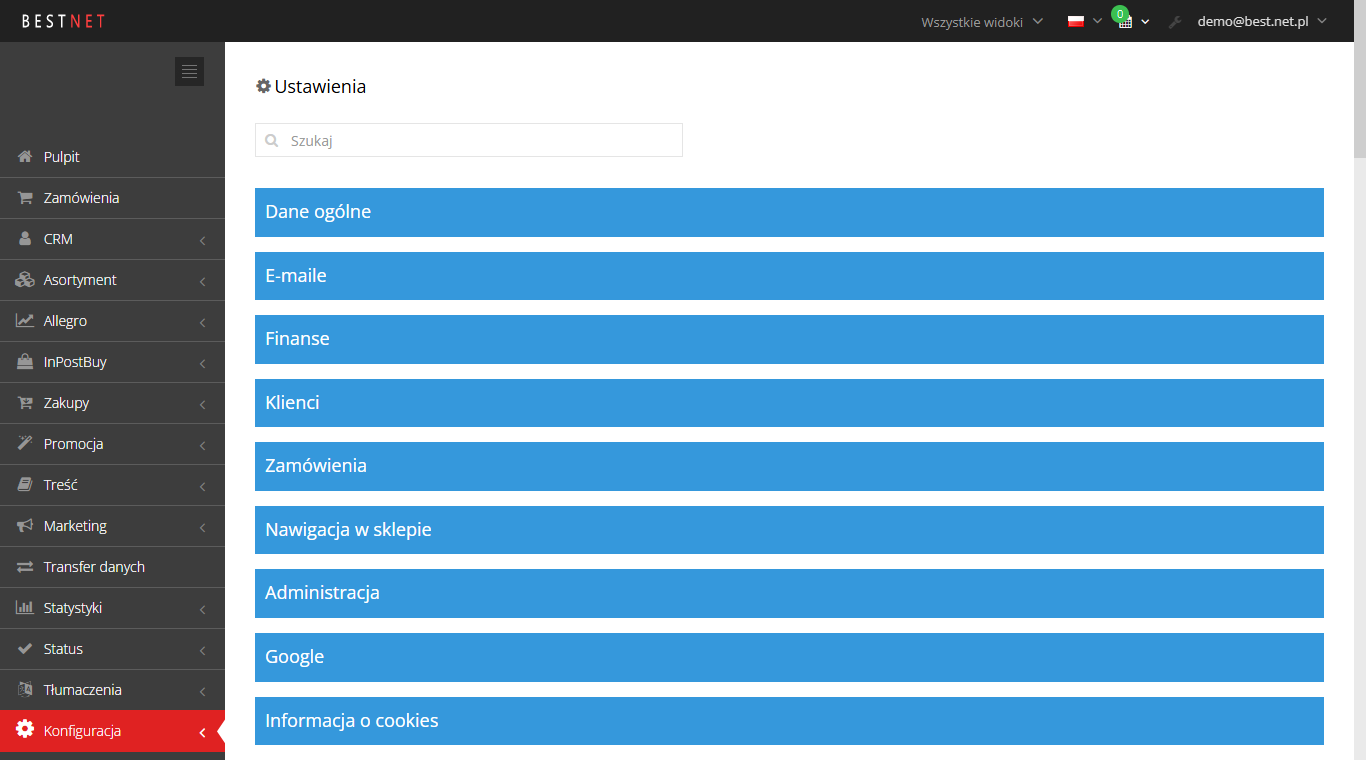This screenshot has height=760, width=1366.
Task: Click the BESTNET logo link
Action: coord(63,21)
